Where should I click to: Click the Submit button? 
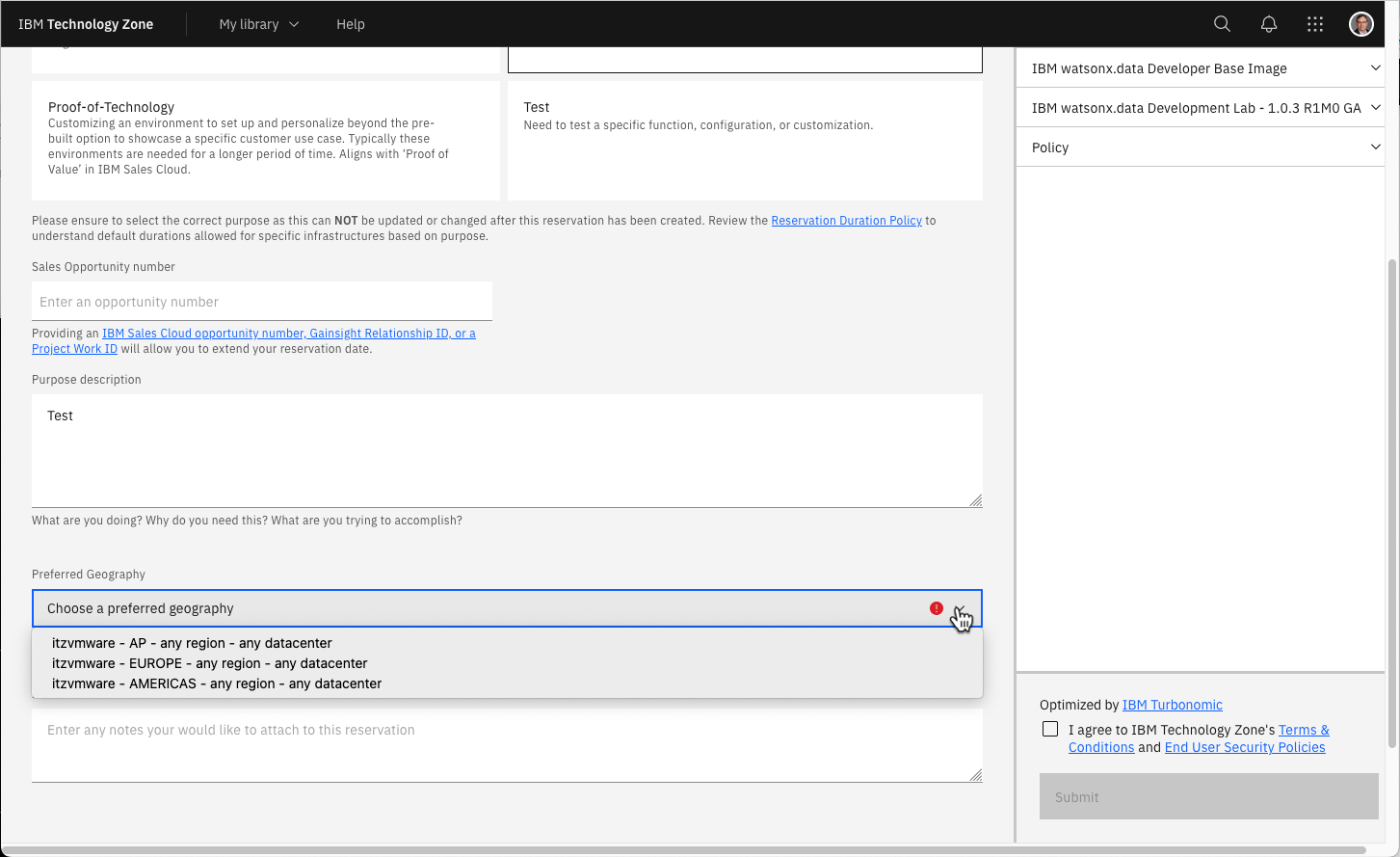click(1209, 797)
